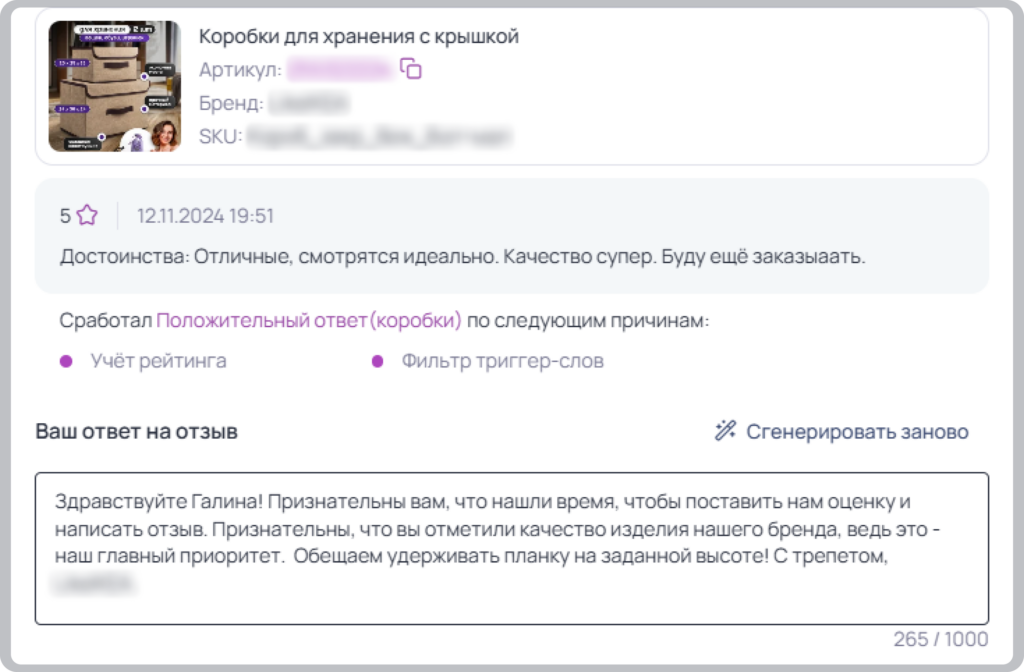Click the star rating icon

[x=87, y=216]
